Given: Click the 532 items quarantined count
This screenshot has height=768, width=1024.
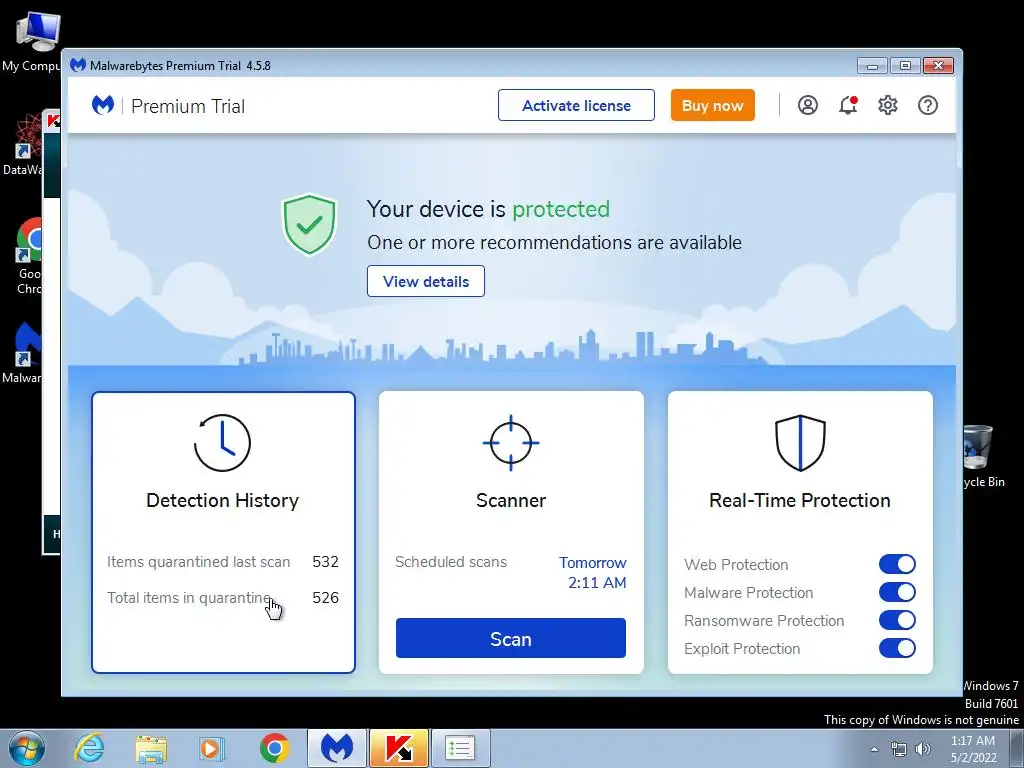Looking at the screenshot, I should coord(325,562).
